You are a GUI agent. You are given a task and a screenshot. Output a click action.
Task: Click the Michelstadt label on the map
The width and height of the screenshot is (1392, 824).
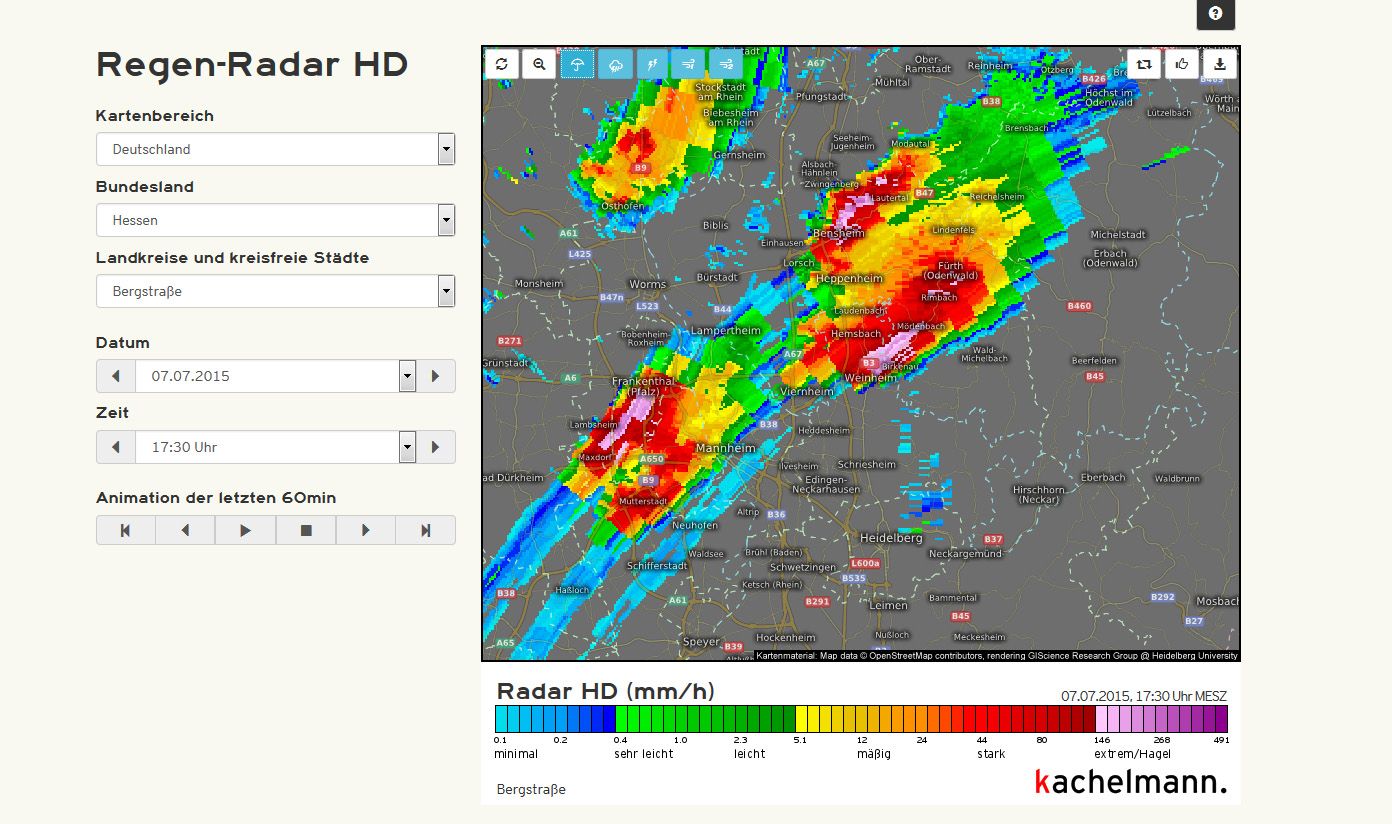[x=1117, y=235]
